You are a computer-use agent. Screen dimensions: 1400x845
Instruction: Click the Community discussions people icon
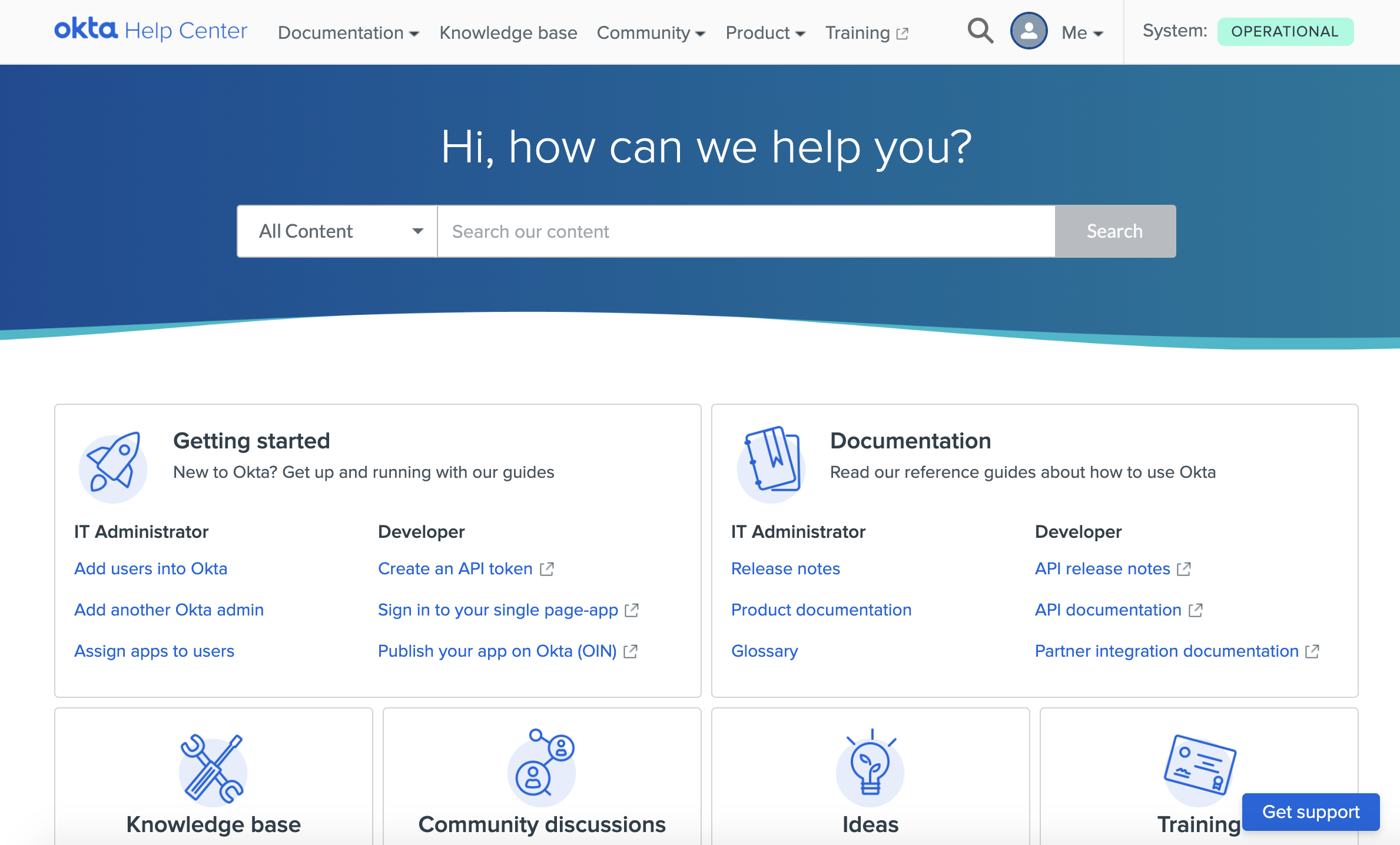pyautogui.click(x=542, y=768)
